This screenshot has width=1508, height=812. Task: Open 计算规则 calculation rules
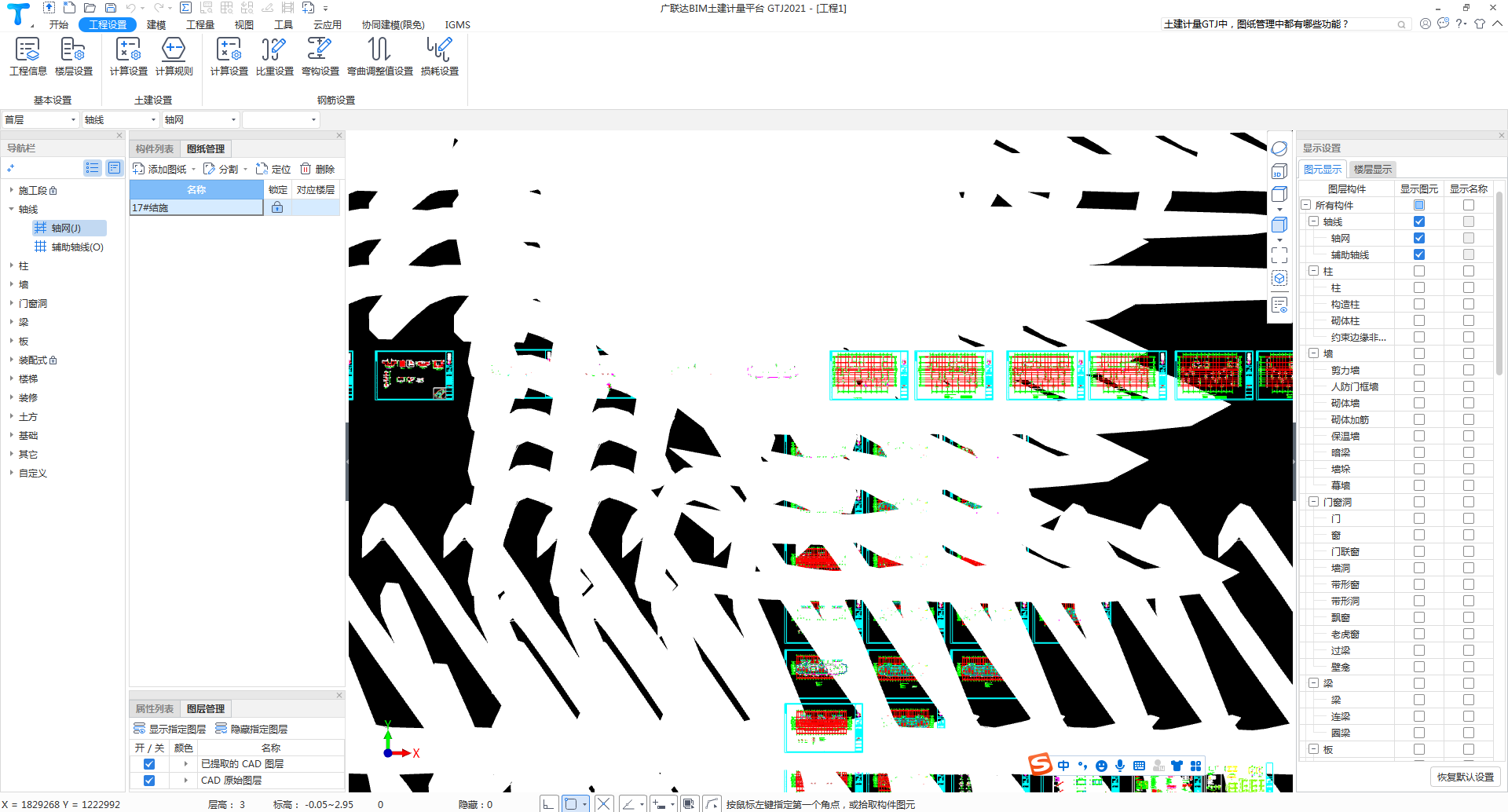(x=174, y=57)
